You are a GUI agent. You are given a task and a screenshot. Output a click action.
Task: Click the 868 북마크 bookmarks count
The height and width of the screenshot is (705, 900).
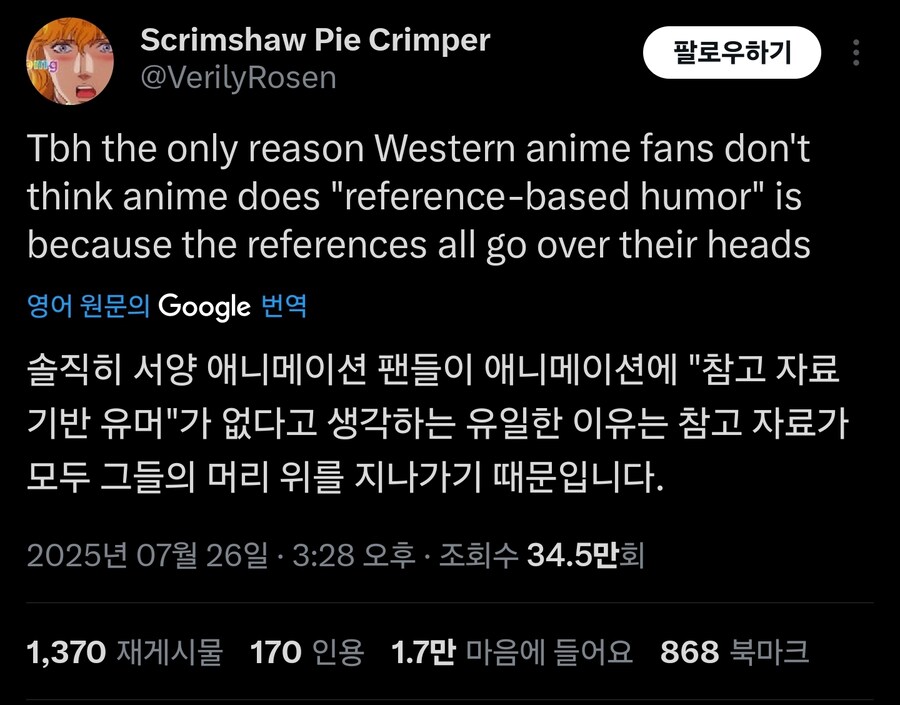coord(735,652)
